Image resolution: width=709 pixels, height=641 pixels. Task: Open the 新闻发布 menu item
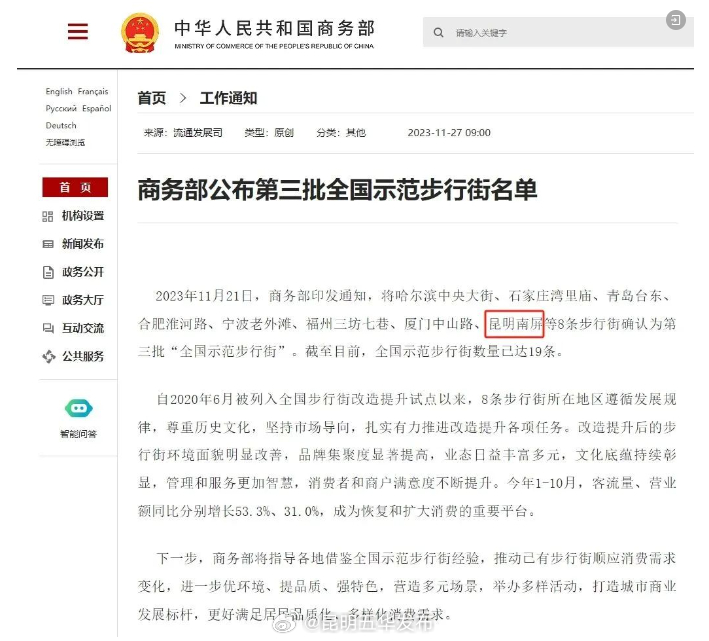83,244
